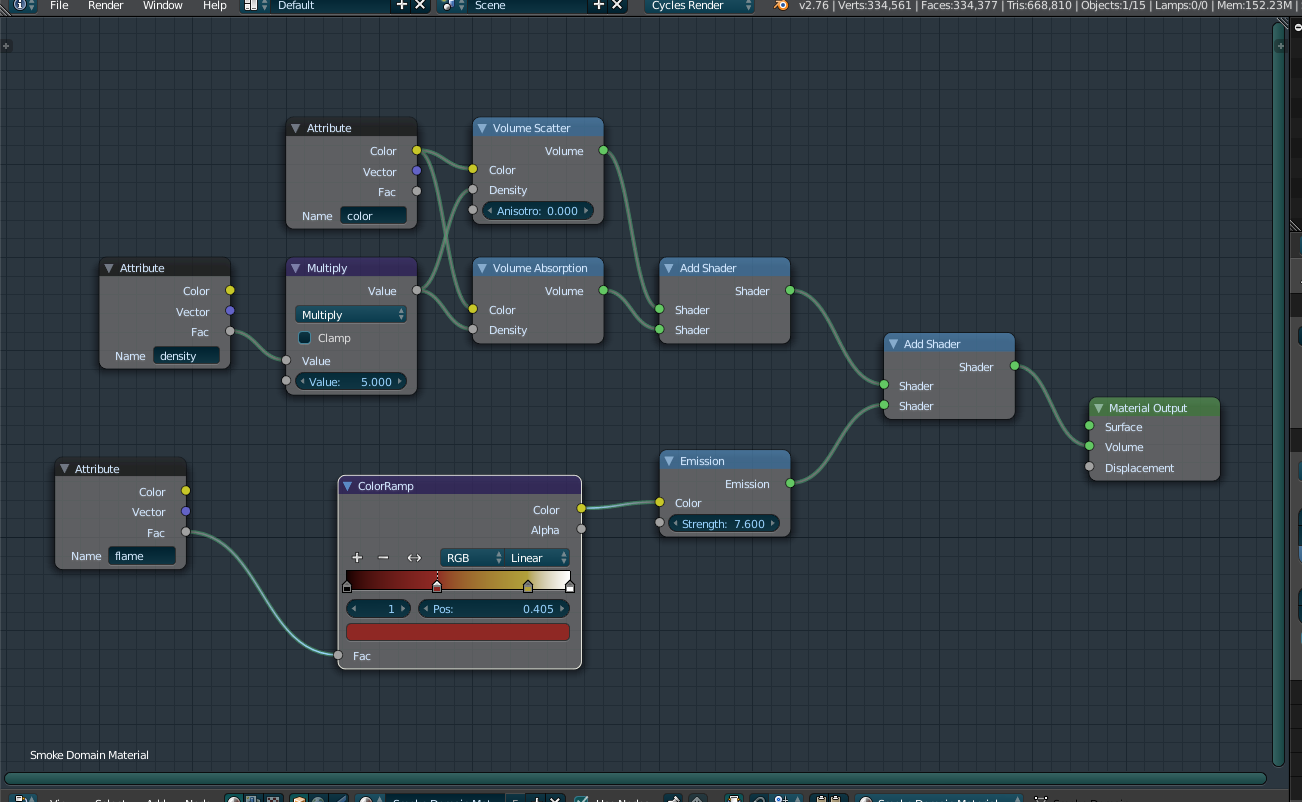Delete the Default screen layout with X
The width and height of the screenshot is (1302, 802).
coord(420,5)
